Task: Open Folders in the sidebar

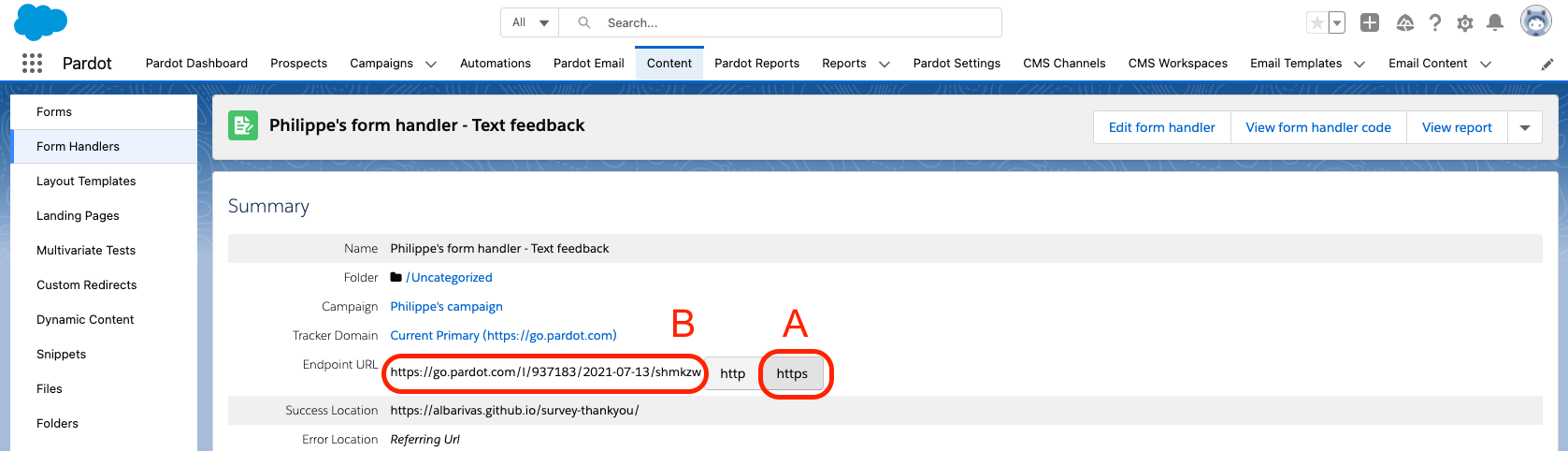Action: tap(104, 423)
